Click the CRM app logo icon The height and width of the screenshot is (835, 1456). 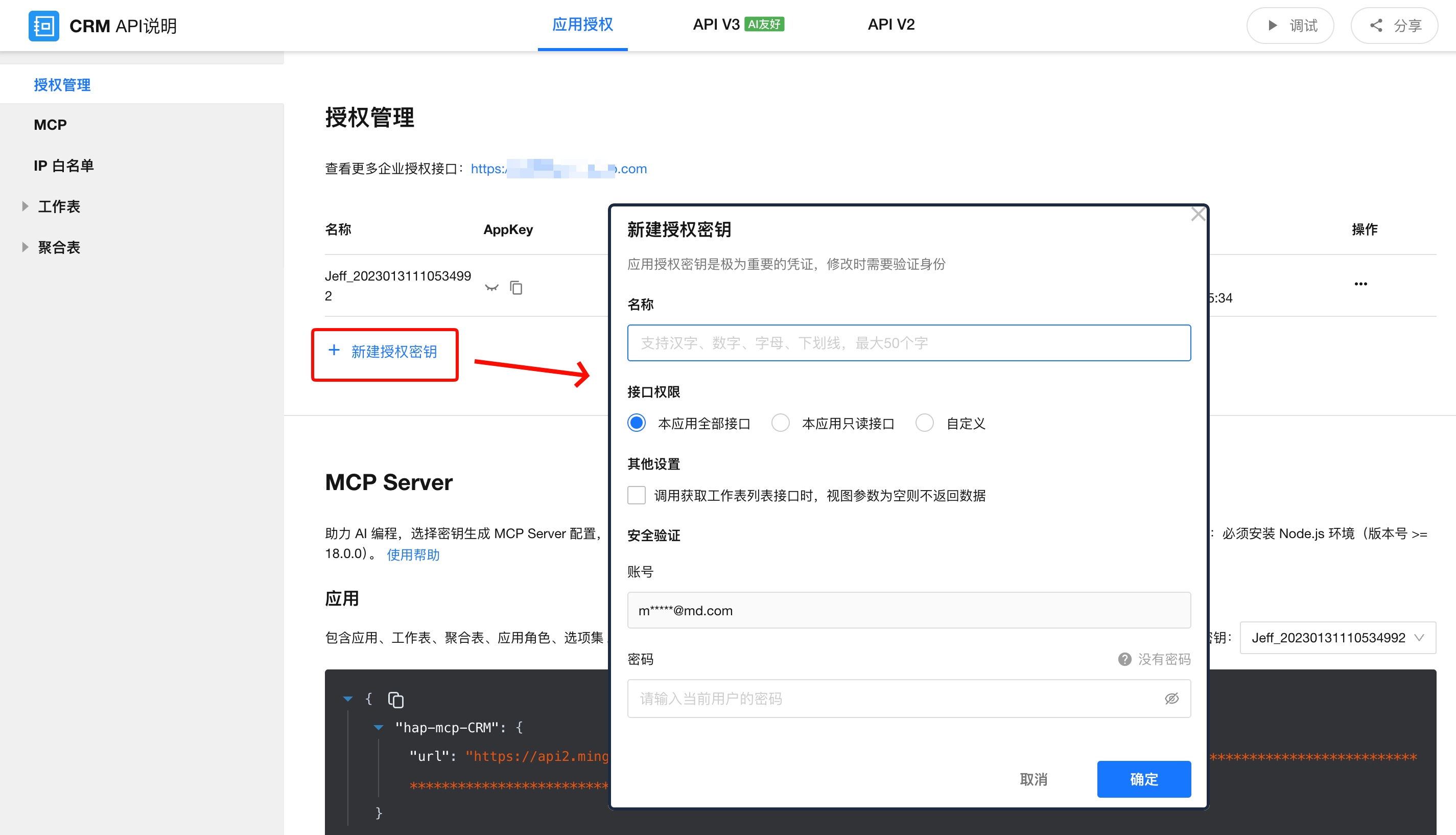[43, 25]
